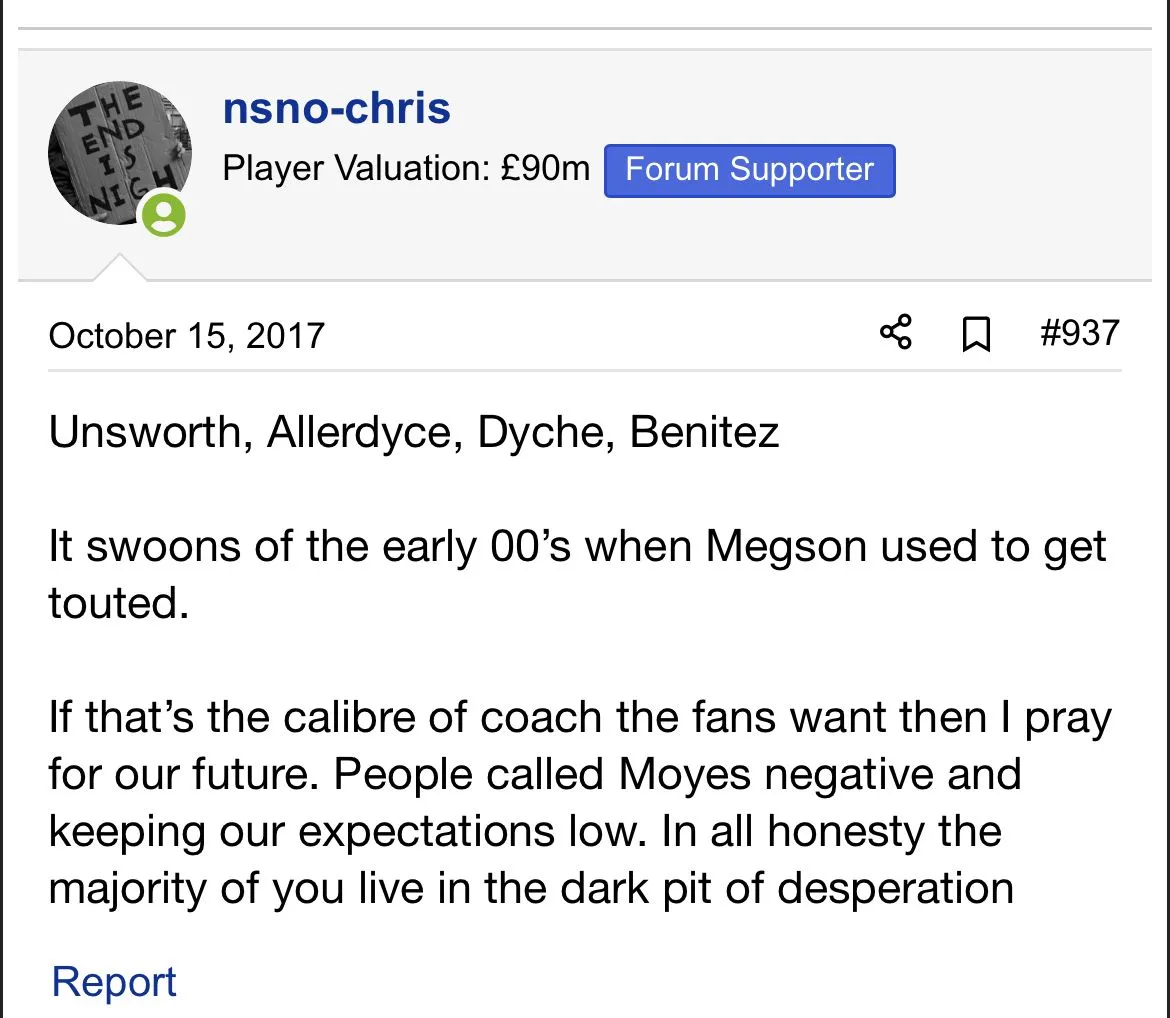The width and height of the screenshot is (1170, 1018).
Task: Click the October 15, 2017 post date
Action: click(187, 335)
